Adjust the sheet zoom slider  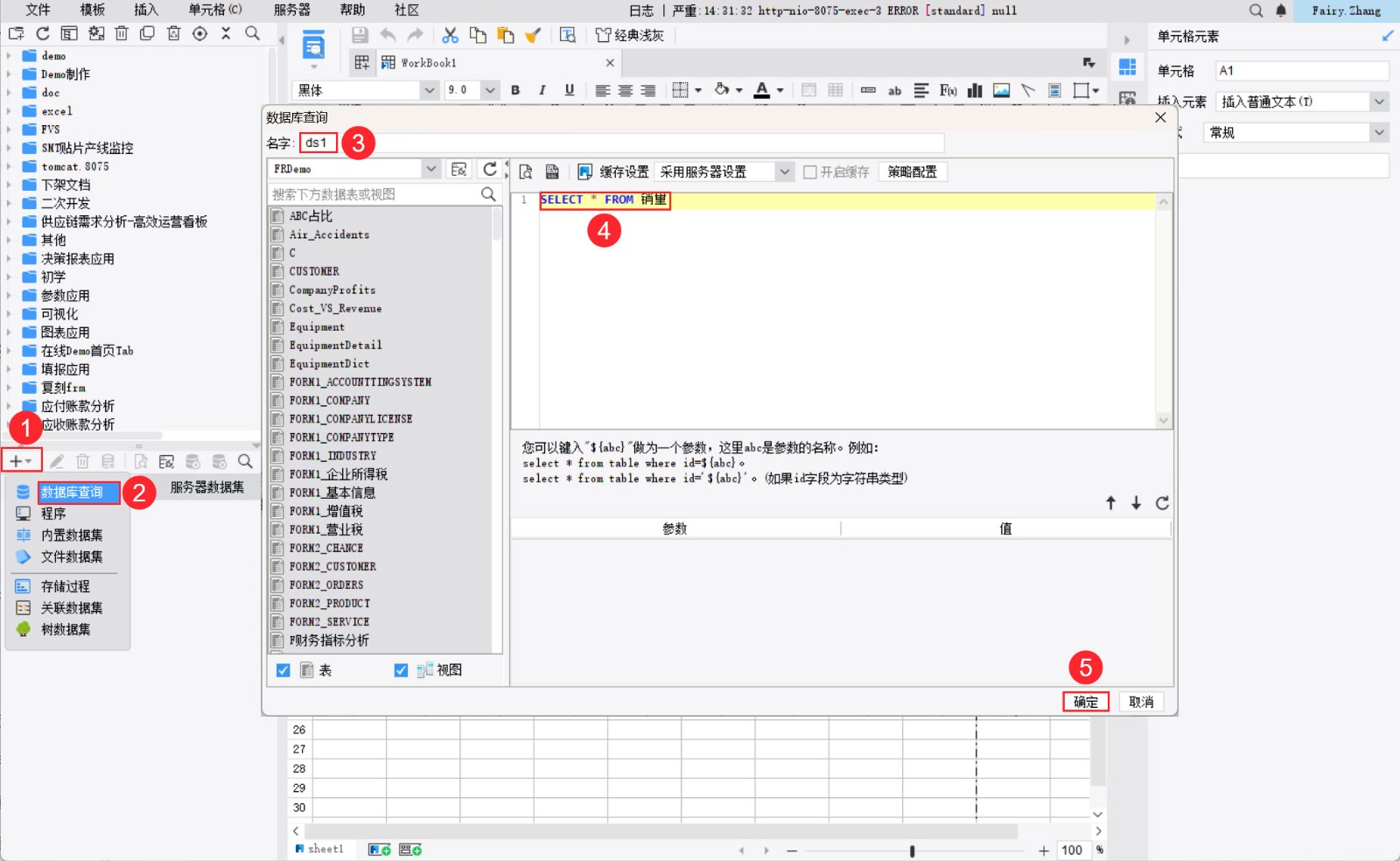tap(912, 850)
